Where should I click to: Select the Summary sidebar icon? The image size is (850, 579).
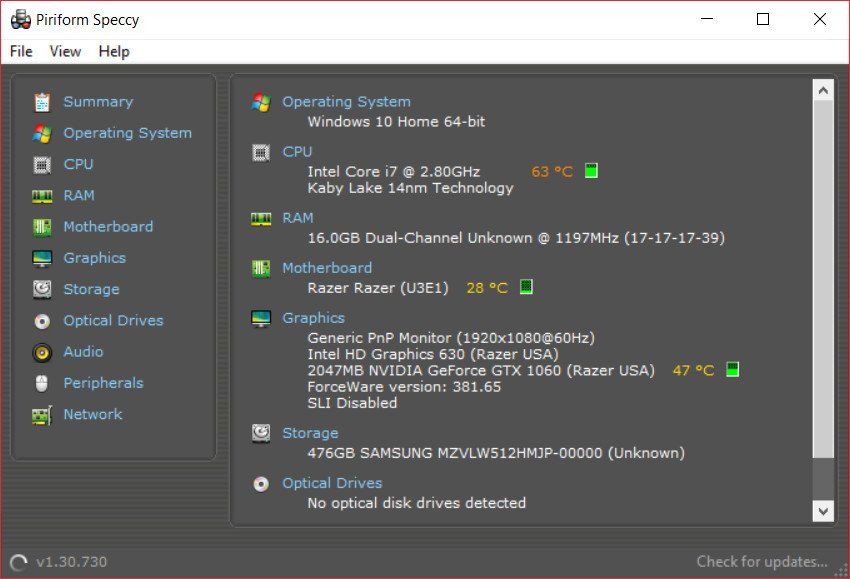(41, 101)
